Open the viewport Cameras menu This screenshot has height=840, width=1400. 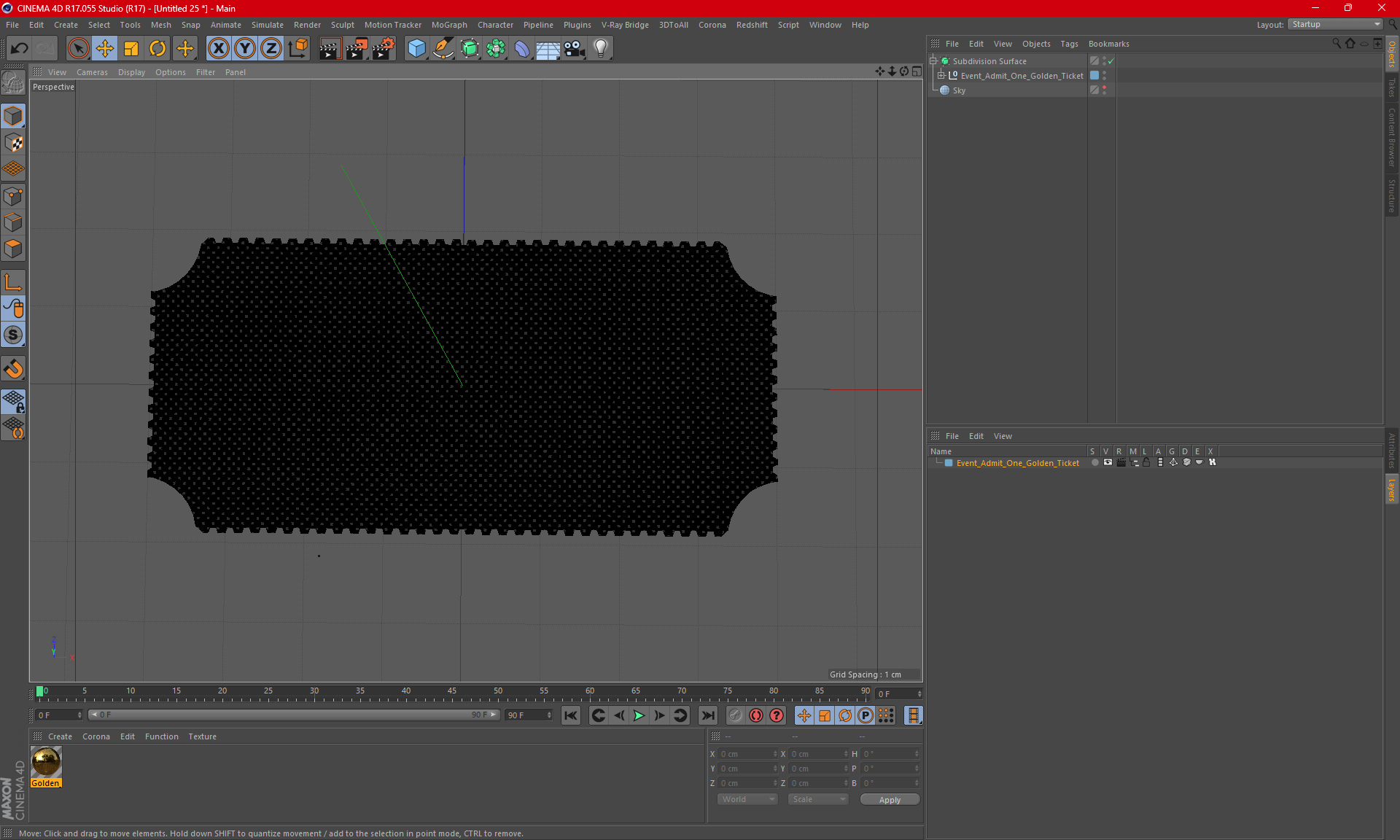(92, 72)
